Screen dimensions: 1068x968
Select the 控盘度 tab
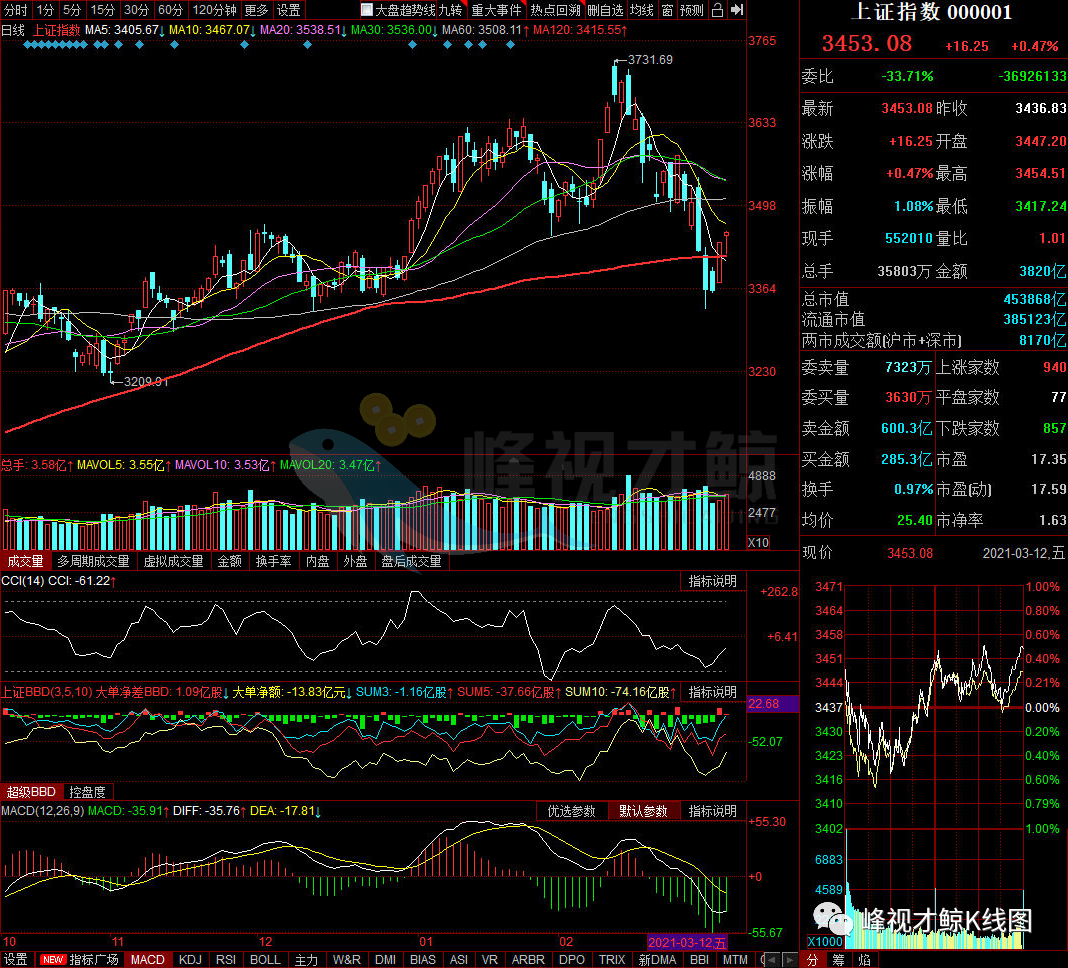pyautogui.click(x=88, y=792)
